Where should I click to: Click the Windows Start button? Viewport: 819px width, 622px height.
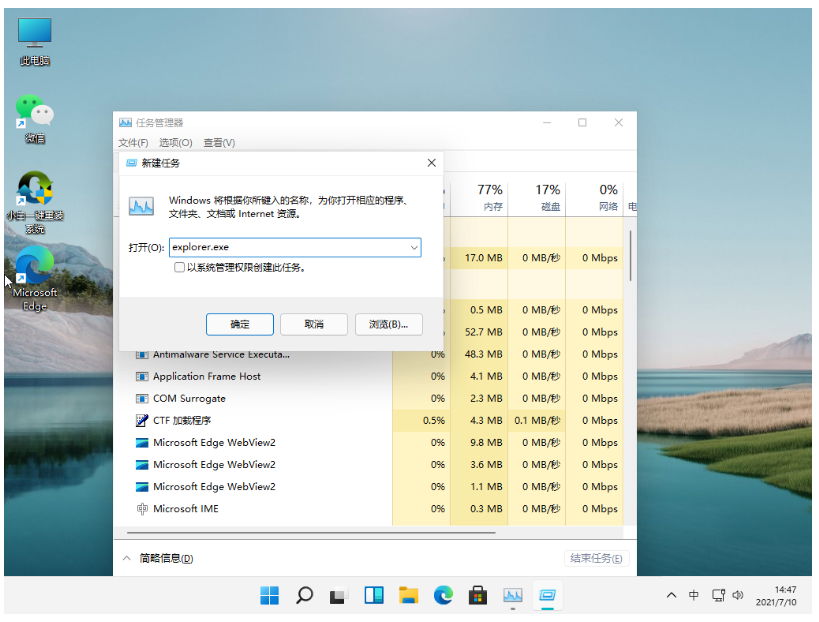[x=270, y=596]
